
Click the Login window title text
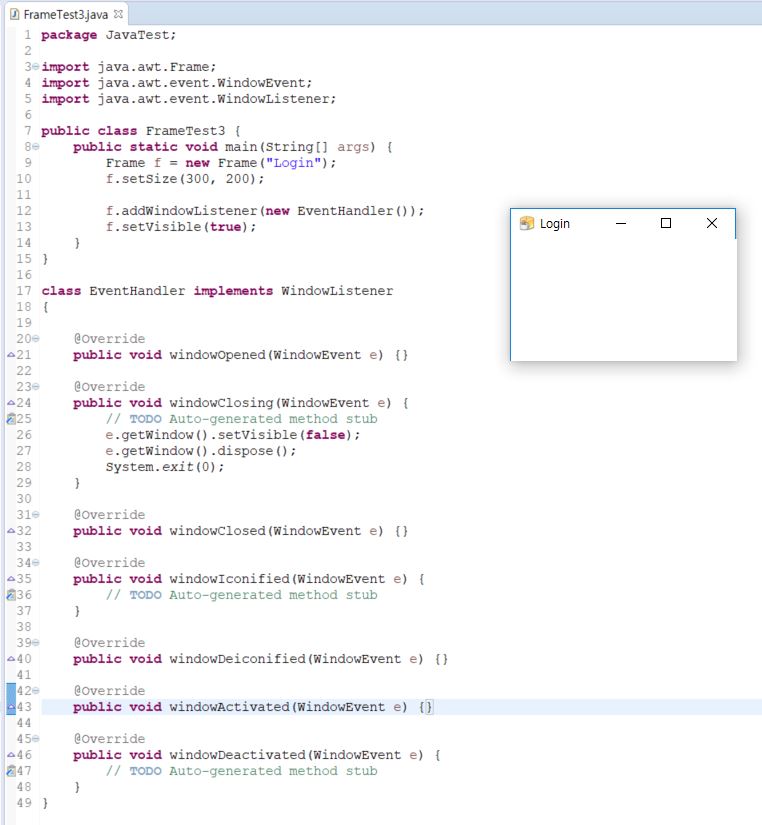click(x=555, y=224)
